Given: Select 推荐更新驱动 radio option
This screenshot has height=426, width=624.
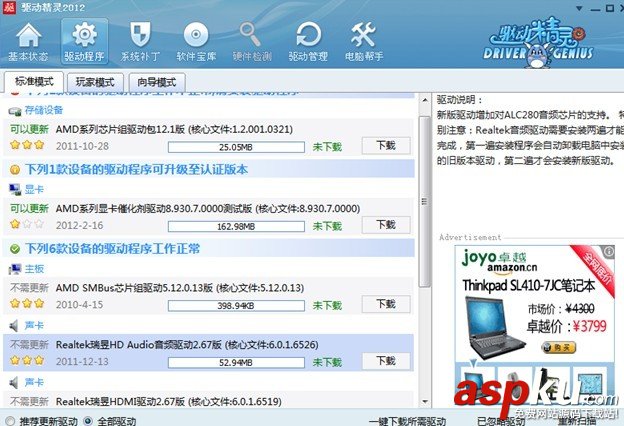Looking at the screenshot, I should point(10,420).
